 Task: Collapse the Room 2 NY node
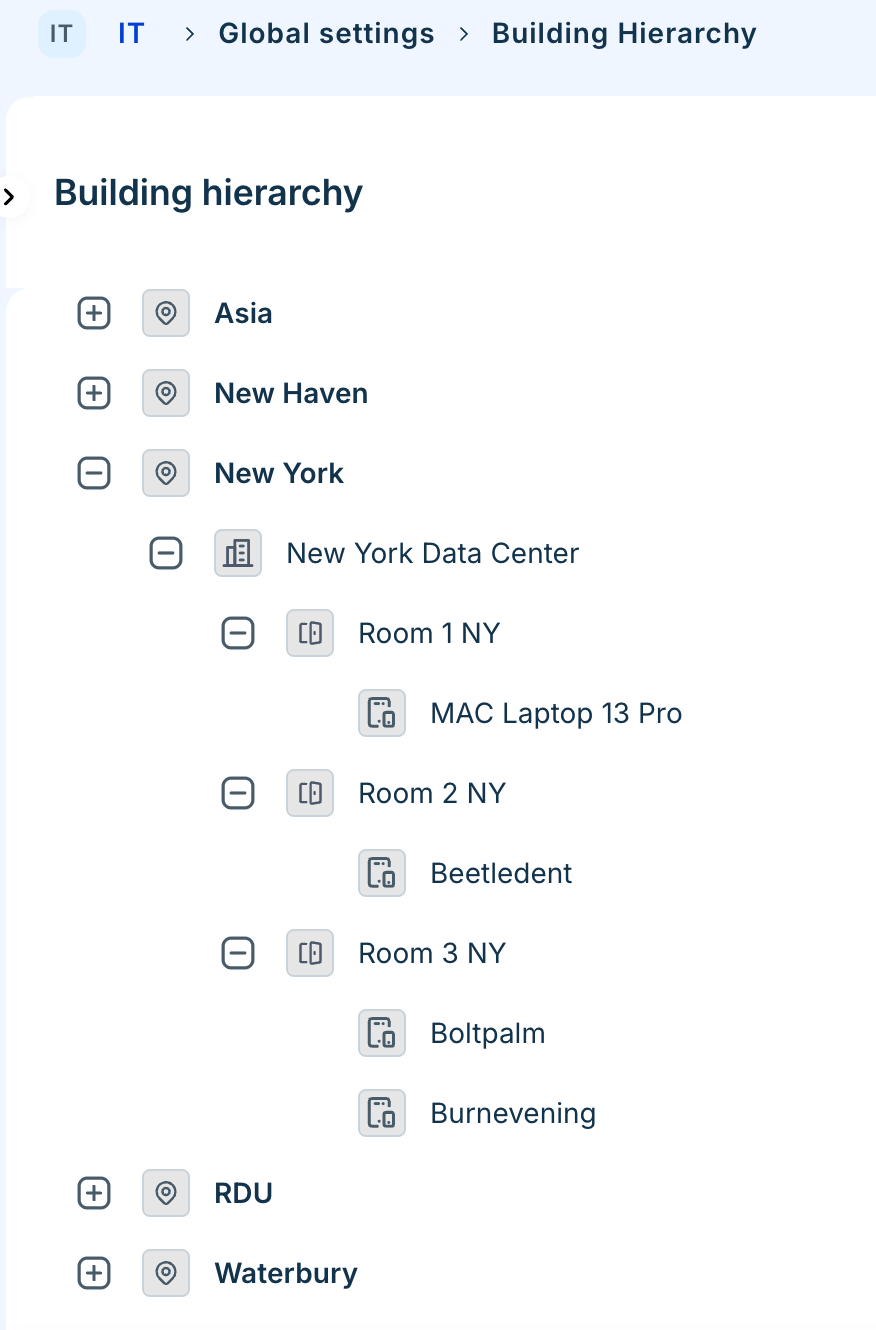tap(238, 793)
